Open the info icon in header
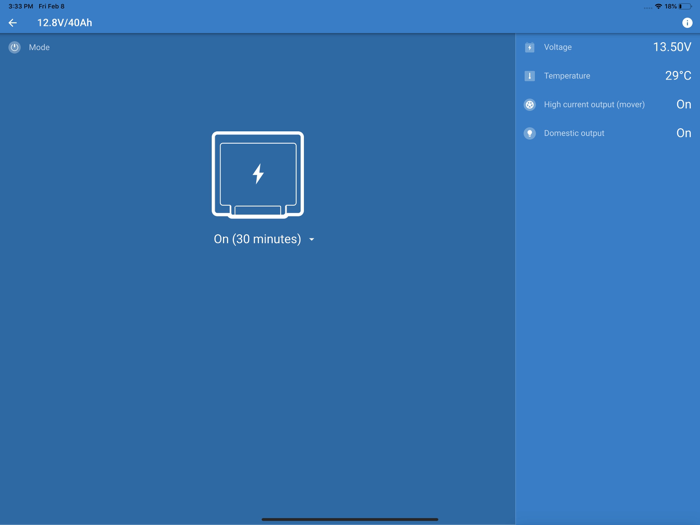Viewport: 700px width, 525px height. (687, 23)
